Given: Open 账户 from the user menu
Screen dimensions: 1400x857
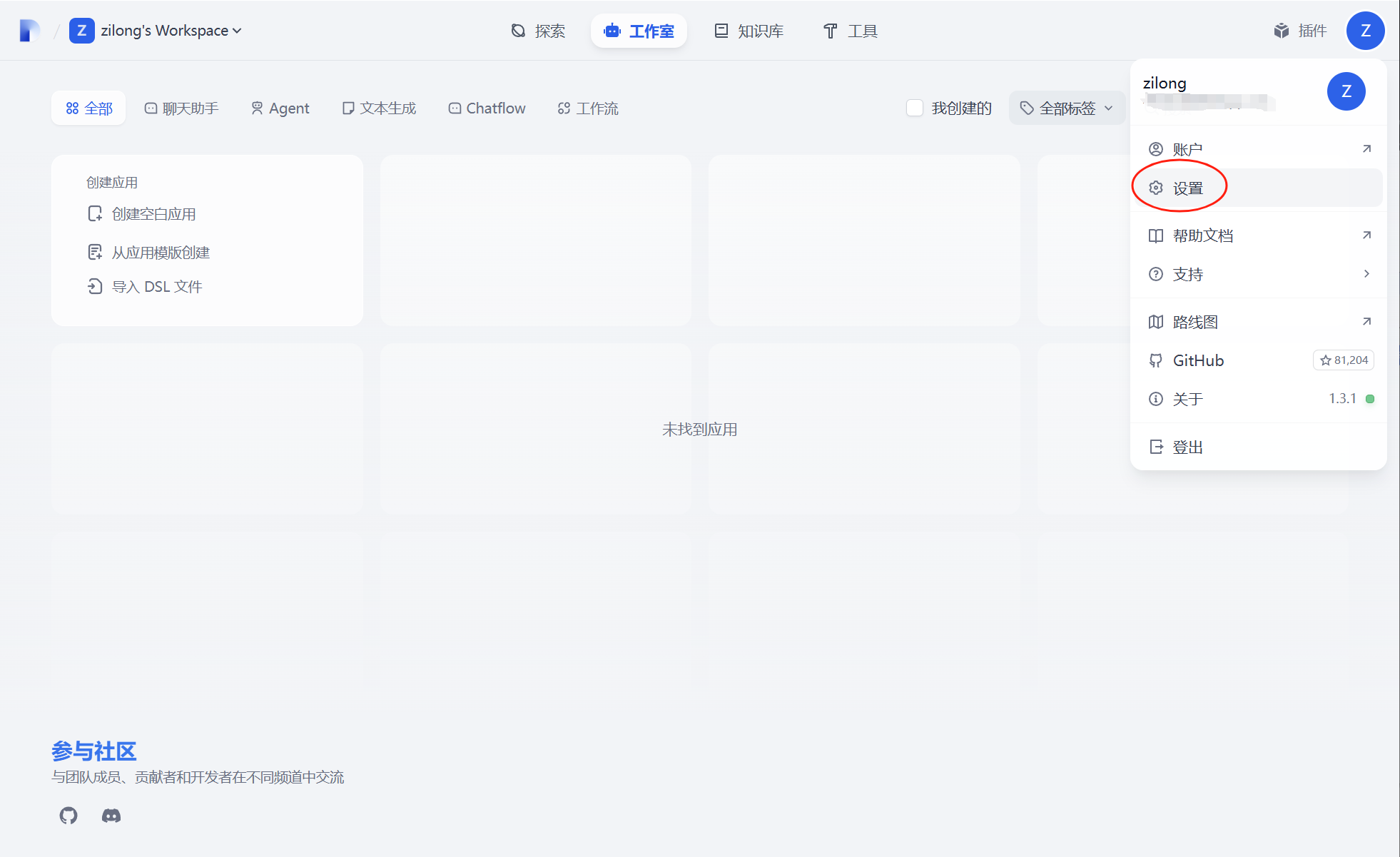Looking at the screenshot, I should pos(1188,150).
